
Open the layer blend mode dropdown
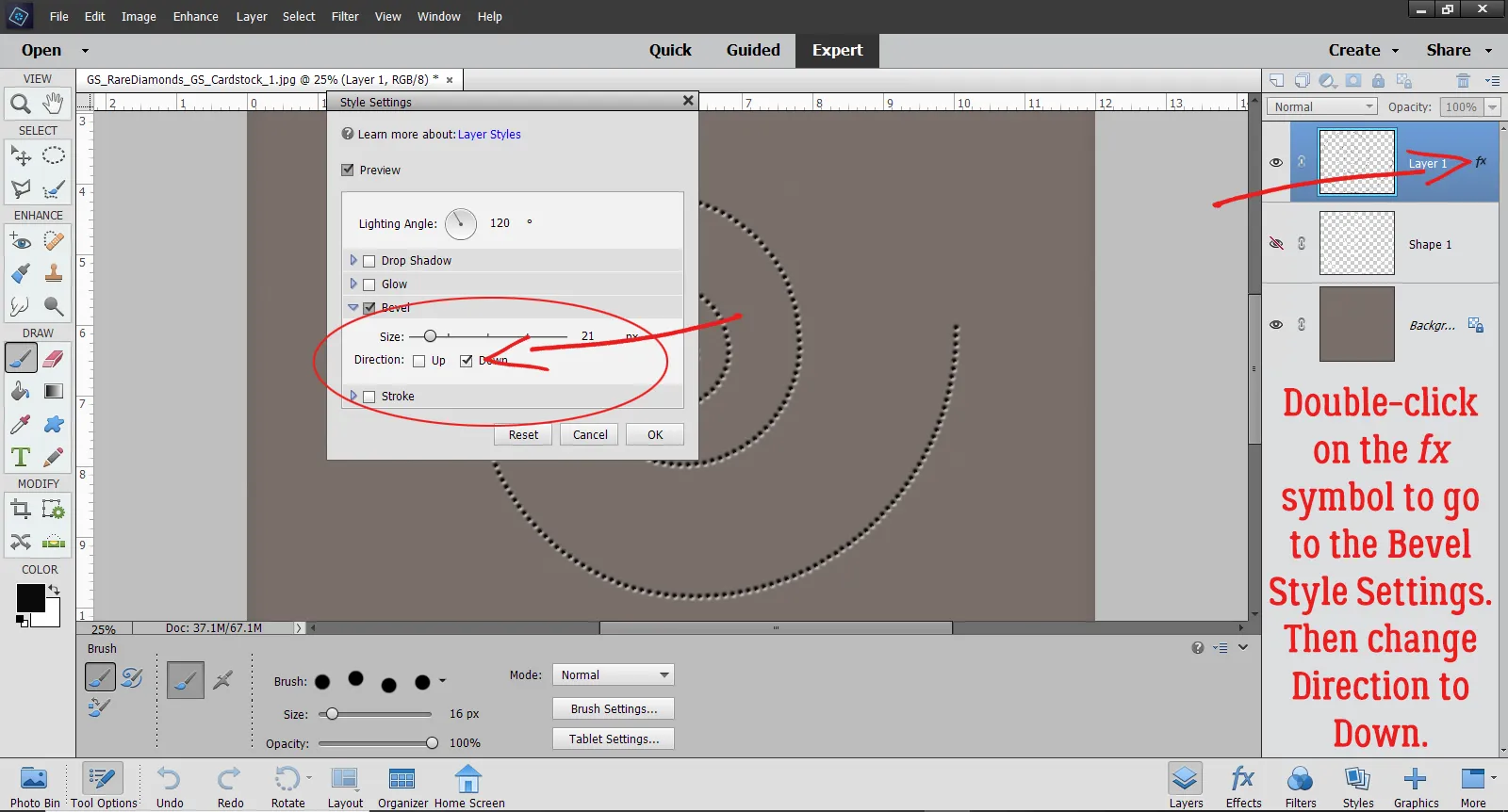(1321, 107)
